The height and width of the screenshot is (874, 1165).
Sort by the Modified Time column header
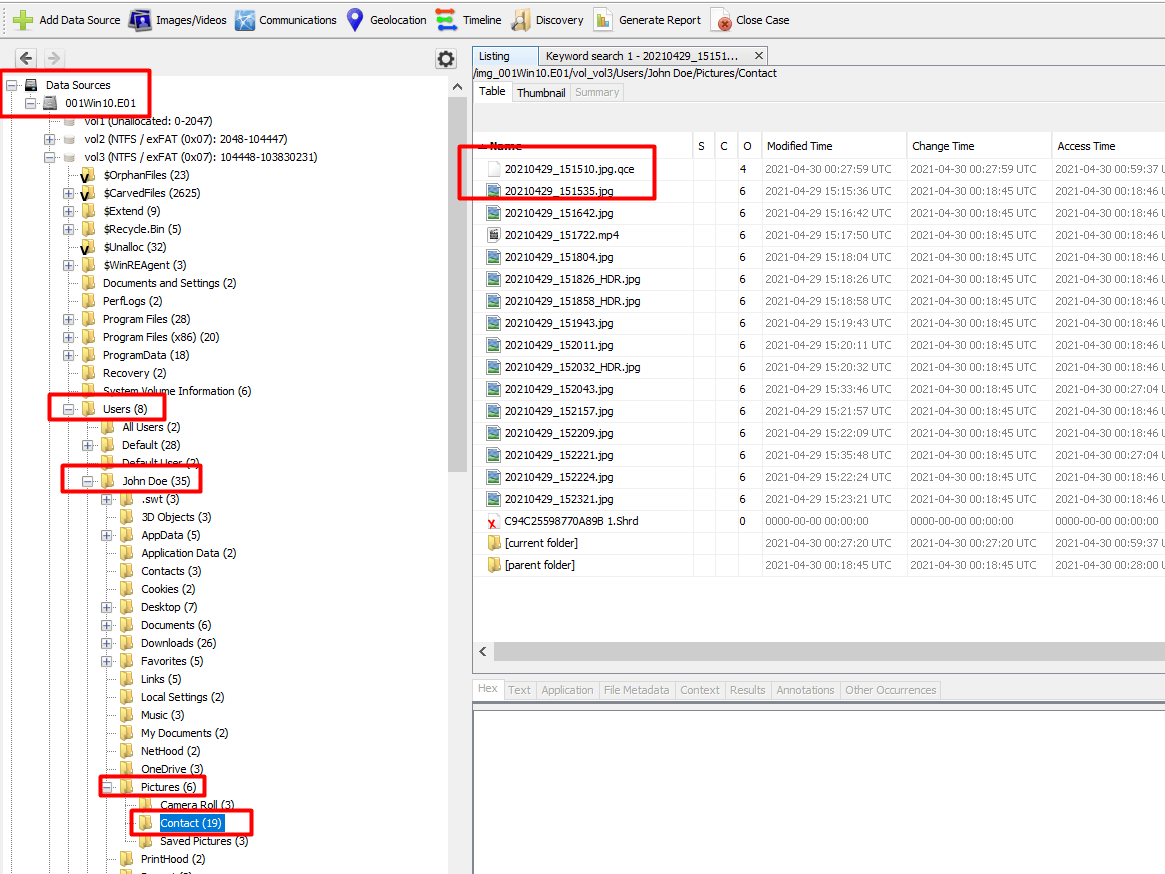pos(800,146)
